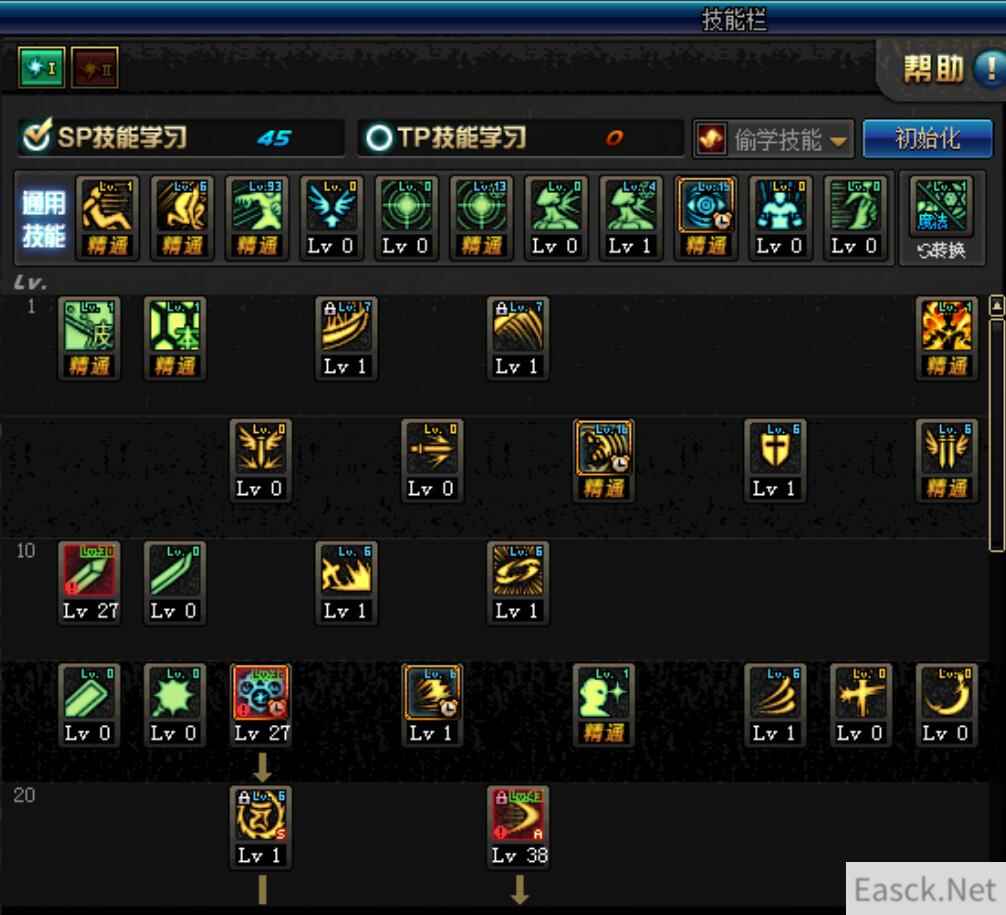Click the blue eye skill with clock
The width and height of the screenshot is (1006, 915).
(x=705, y=205)
